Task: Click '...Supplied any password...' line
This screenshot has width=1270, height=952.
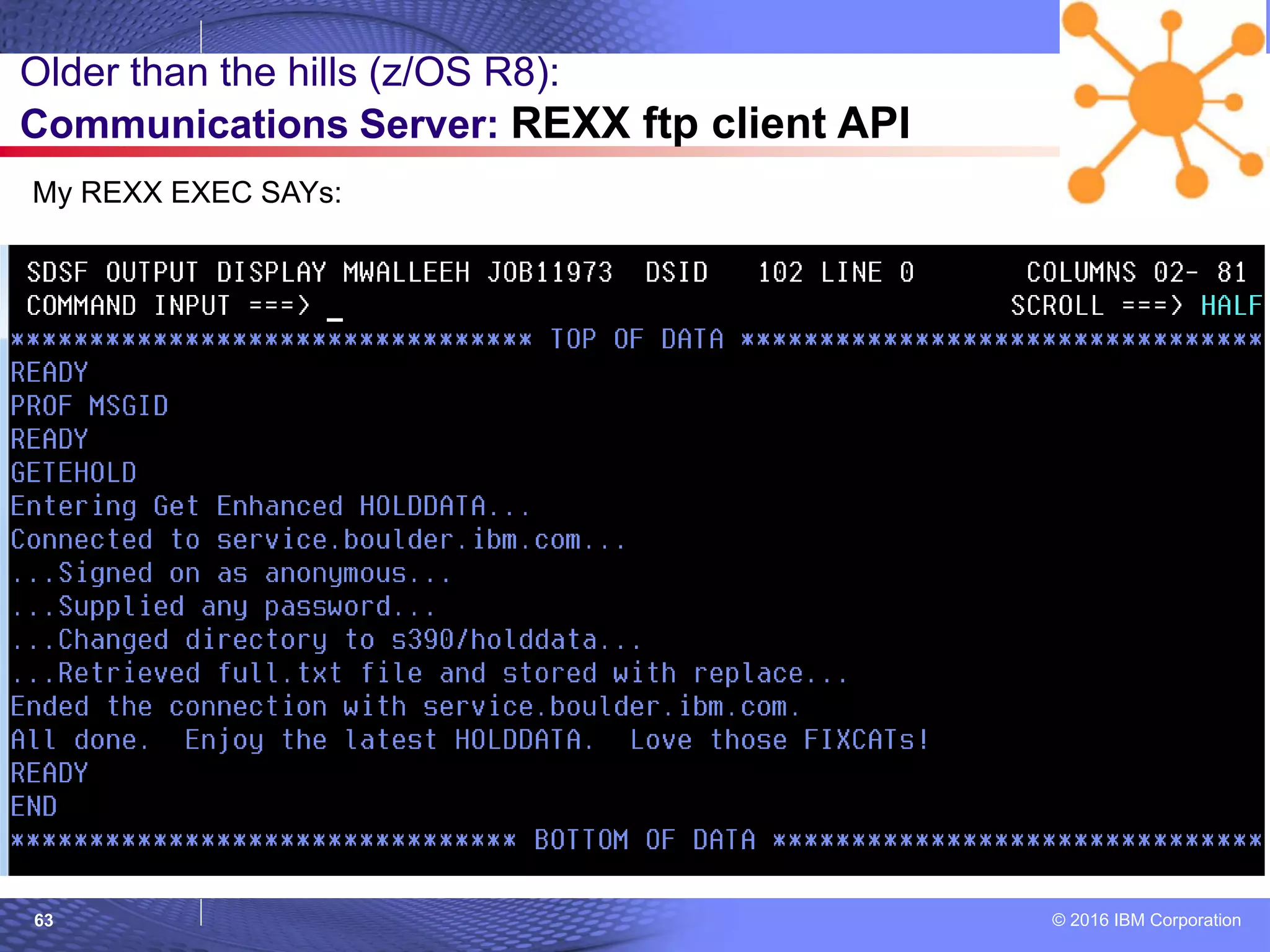Action: click(x=223, y=607)
